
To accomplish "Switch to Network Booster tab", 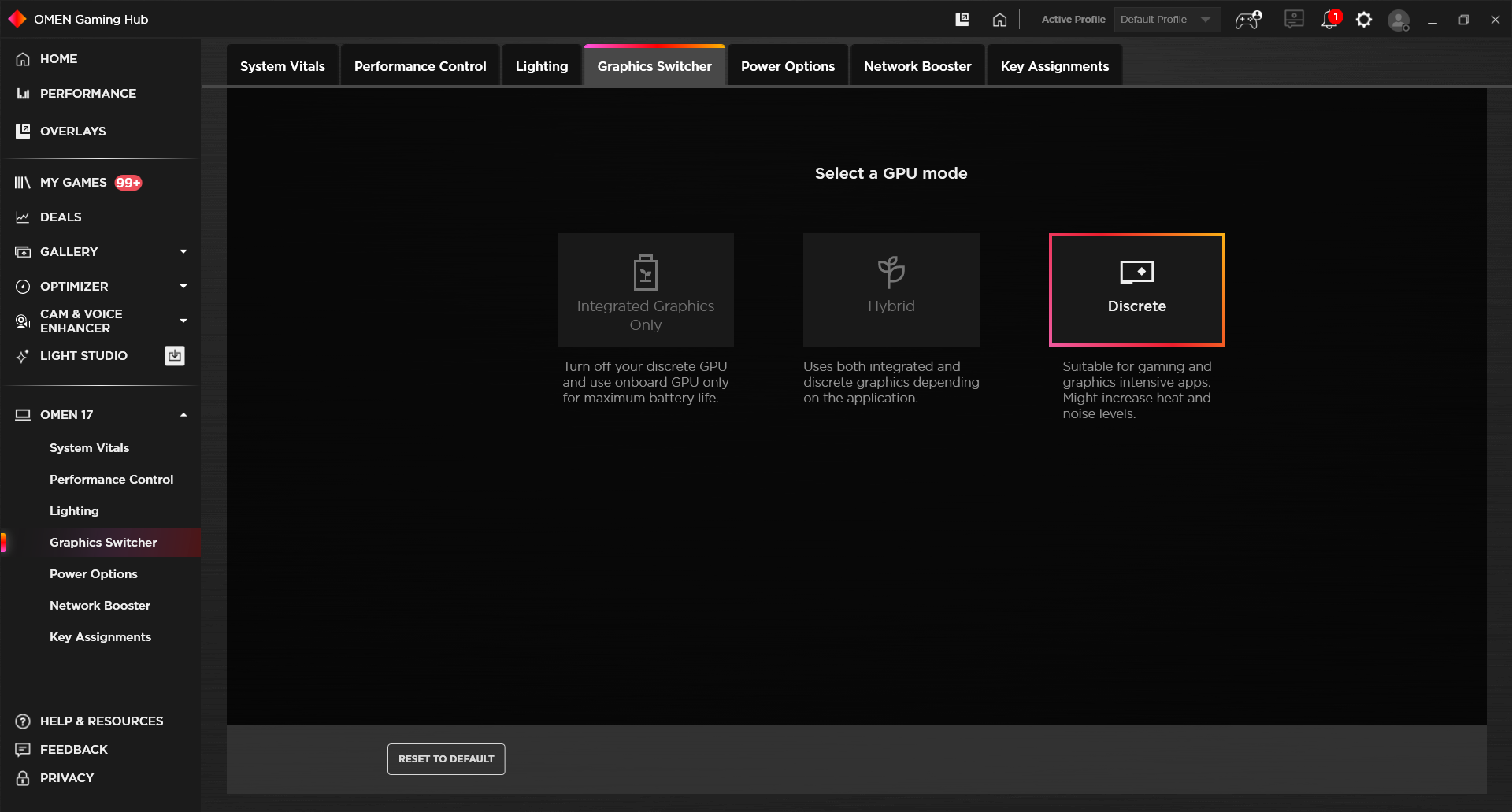I will [x=917, y=66].
